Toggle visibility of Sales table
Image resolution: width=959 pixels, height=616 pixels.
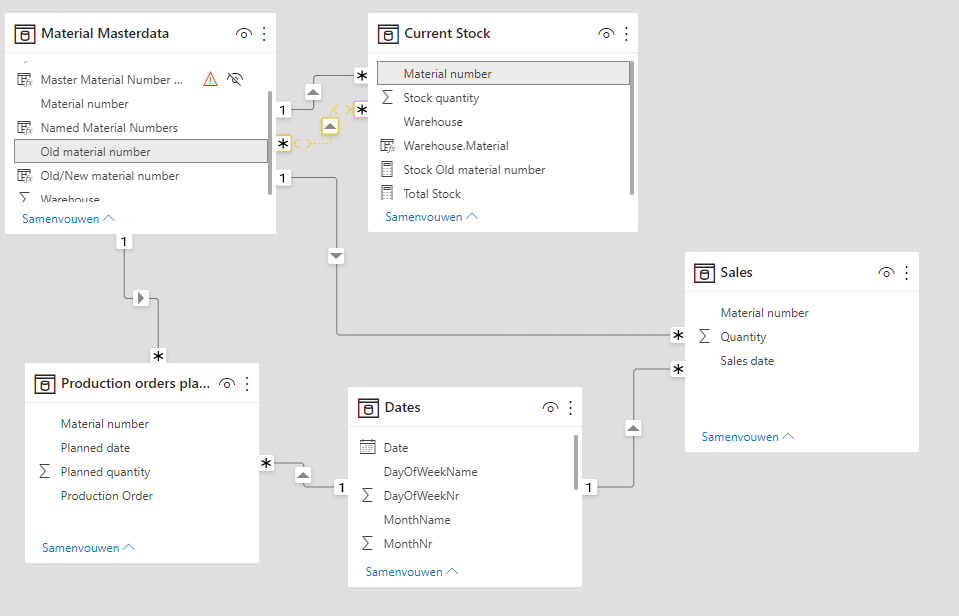click(x=886, y=273)
